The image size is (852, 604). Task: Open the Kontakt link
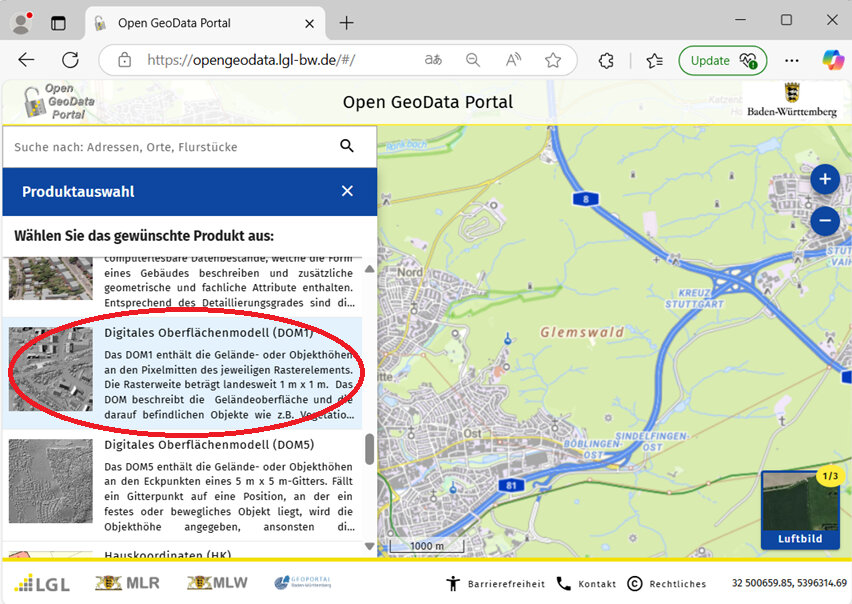[x=587, y=583]
